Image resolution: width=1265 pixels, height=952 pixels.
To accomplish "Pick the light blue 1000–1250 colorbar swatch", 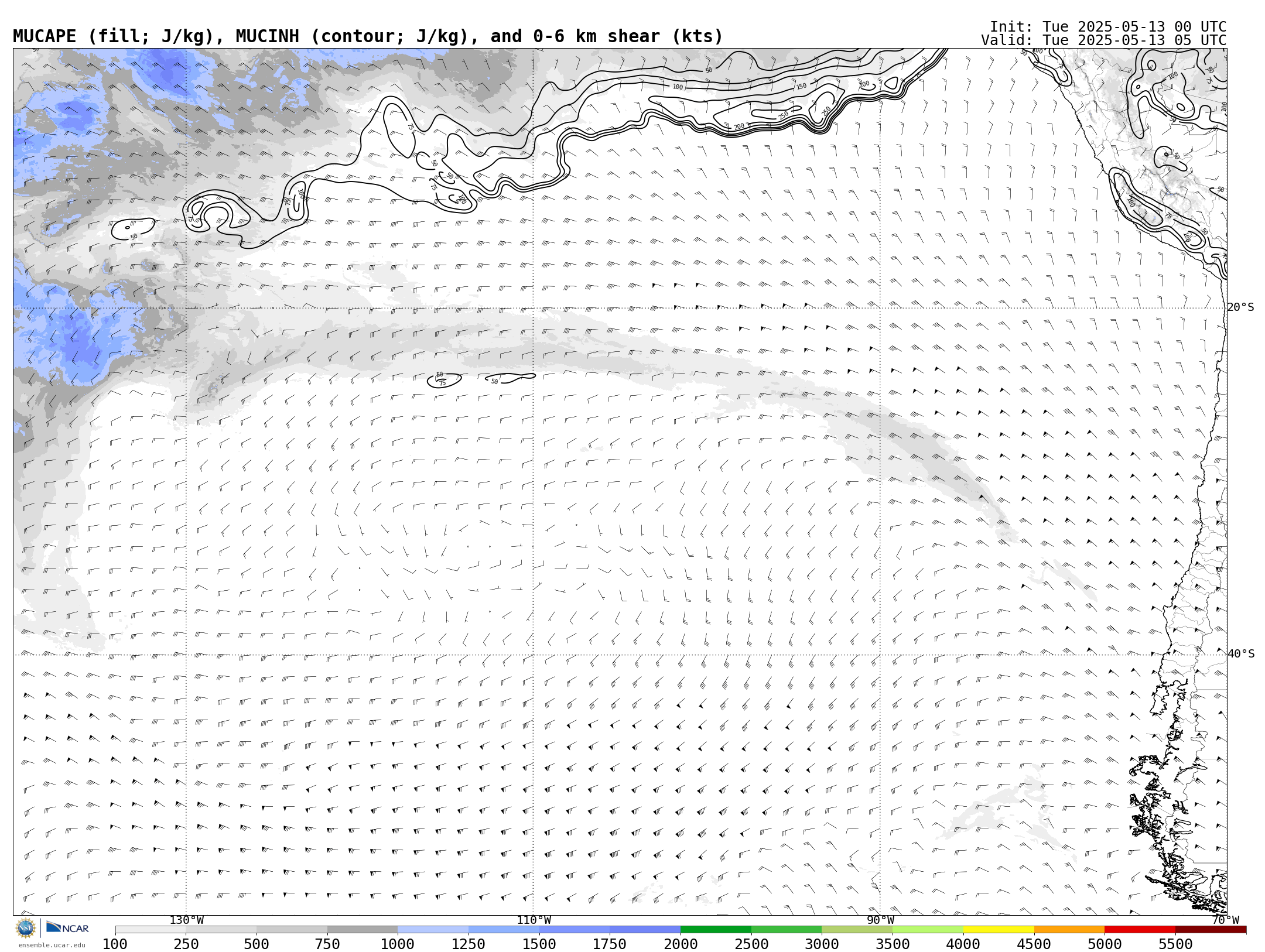I will pos(433,930).
